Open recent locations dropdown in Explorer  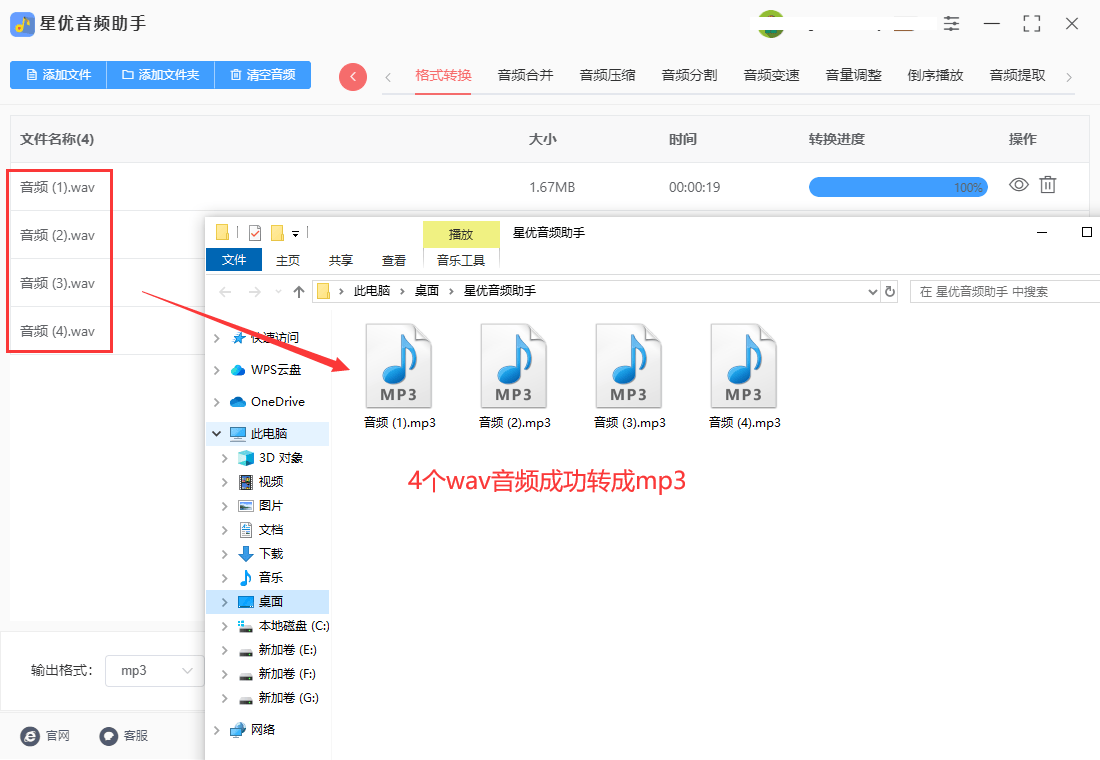point(279,291)
